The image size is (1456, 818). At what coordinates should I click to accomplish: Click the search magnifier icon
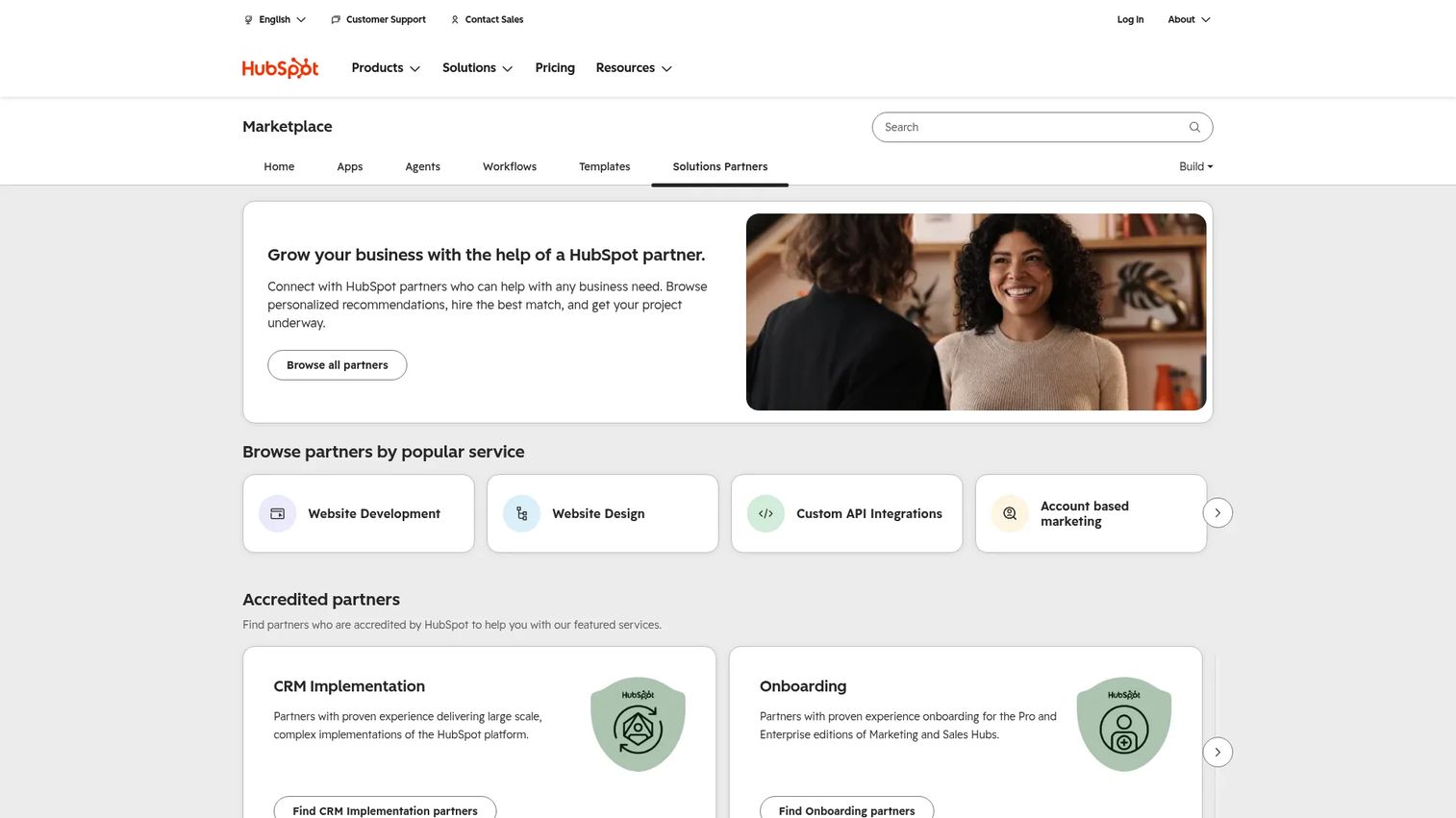1194,127
